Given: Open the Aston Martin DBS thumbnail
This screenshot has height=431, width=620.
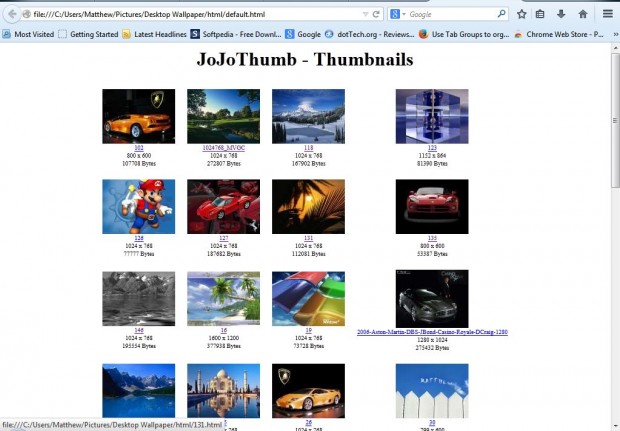Looking at the screenshot, I should click(432, 299).
